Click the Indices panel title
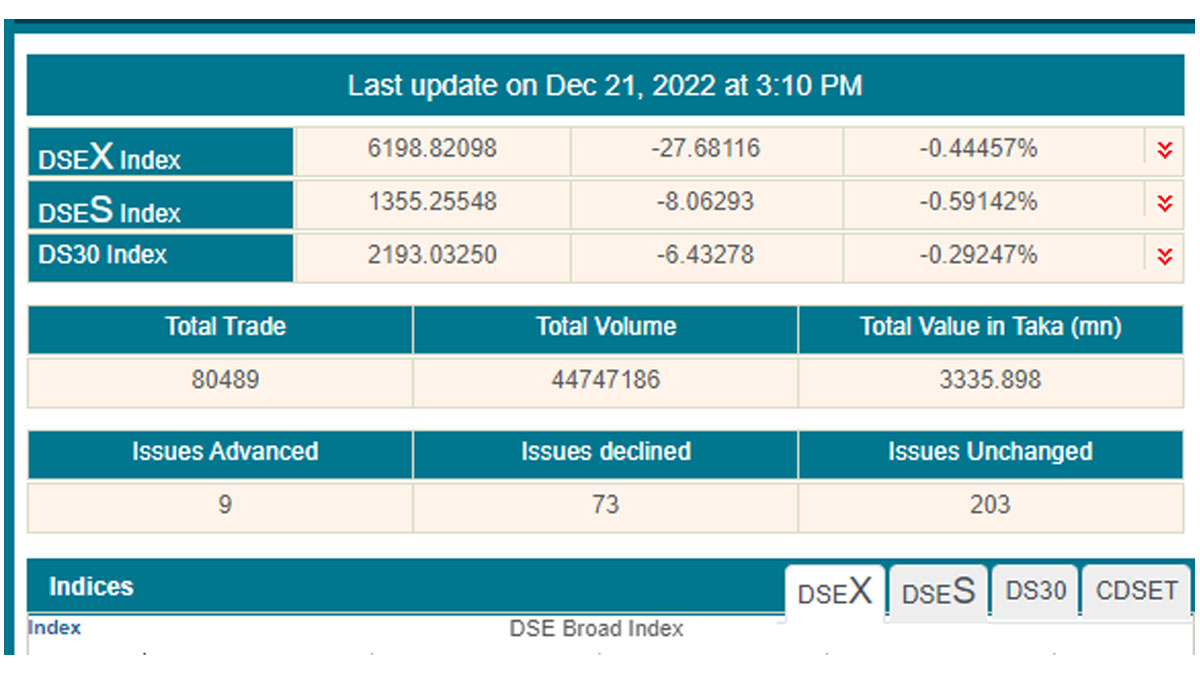Image resolution: width=1200 pixels, height=675 pixels. pyautogui.click(x=91, y=587)
